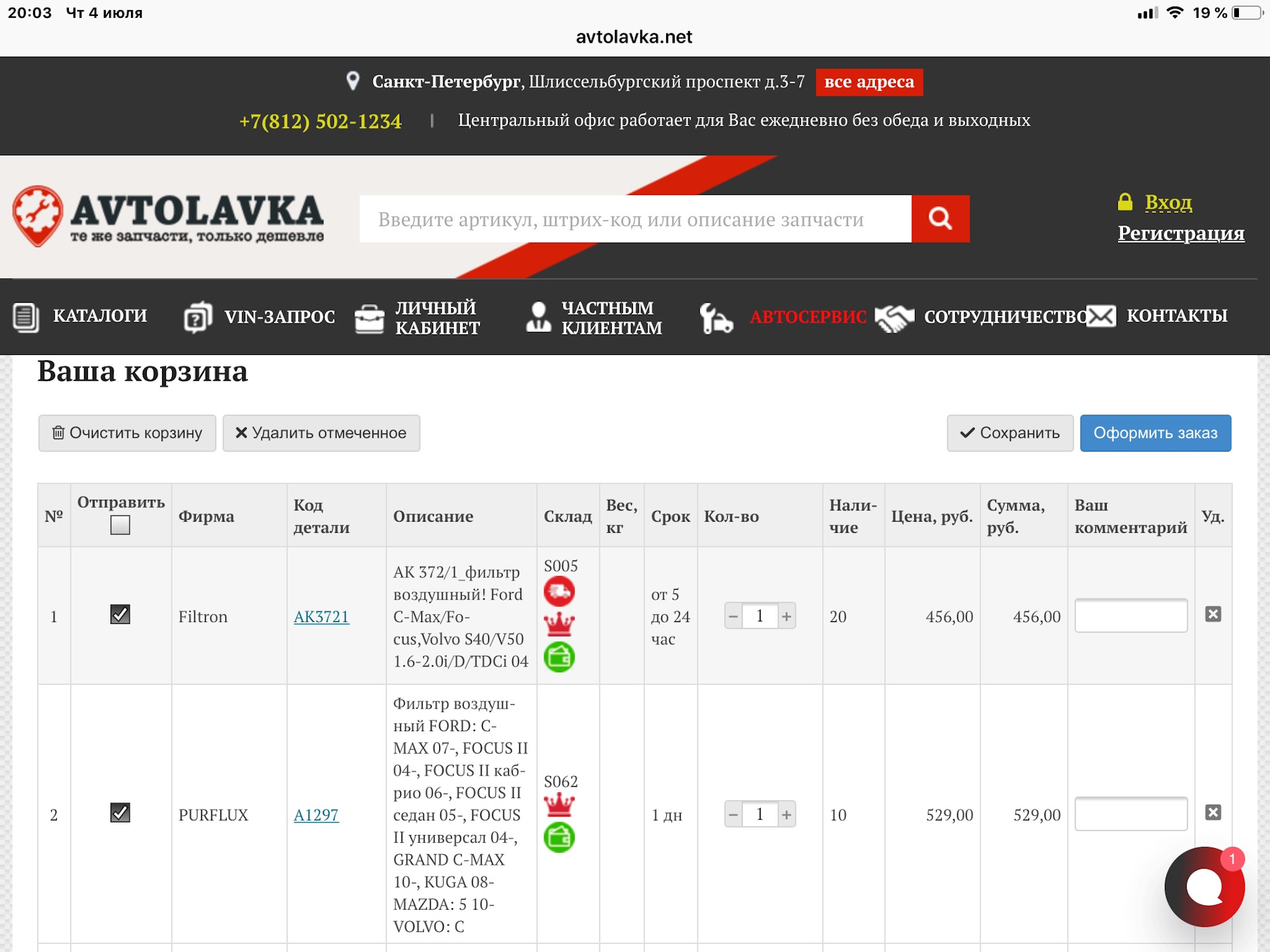The width and height of the screenshot is (1270, 952).
Task: Open the AK3721 part code link
Action: click(x=321, y=617)
